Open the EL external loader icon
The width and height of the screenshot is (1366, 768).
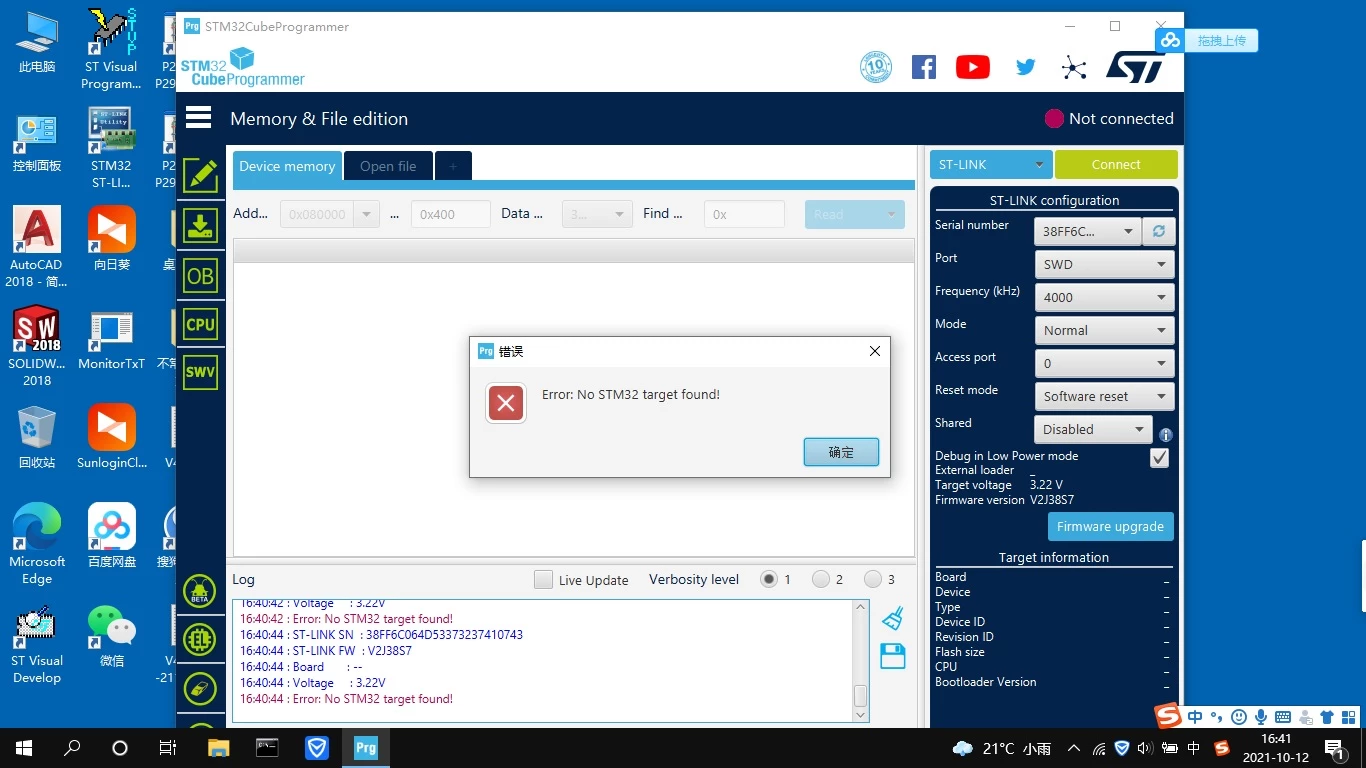click(x=200, y=639)
